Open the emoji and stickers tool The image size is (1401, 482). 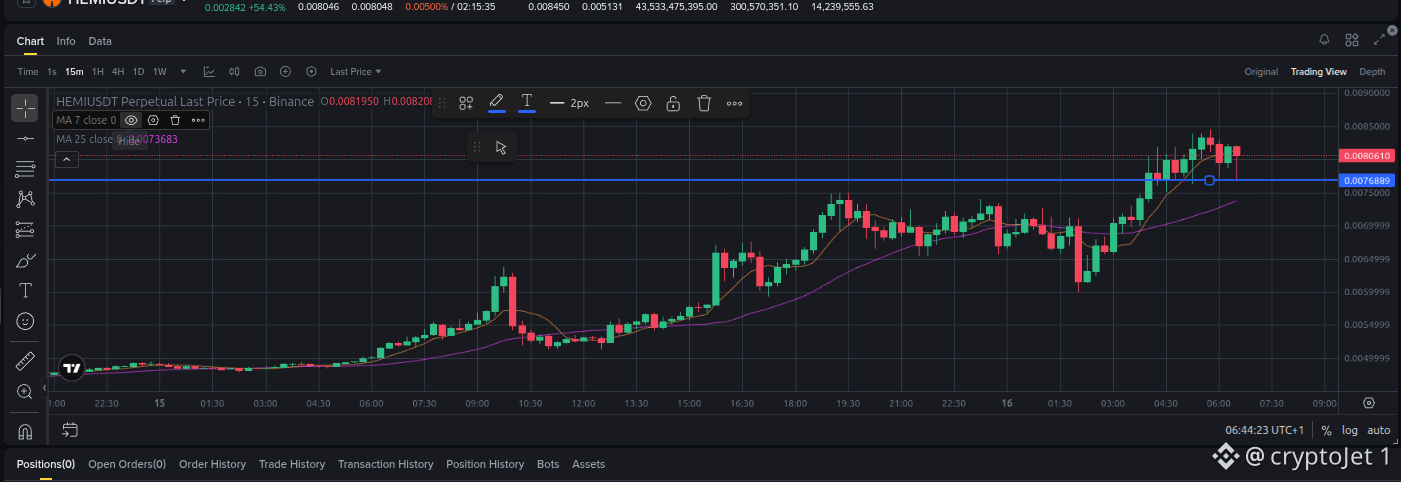(25, 322)
